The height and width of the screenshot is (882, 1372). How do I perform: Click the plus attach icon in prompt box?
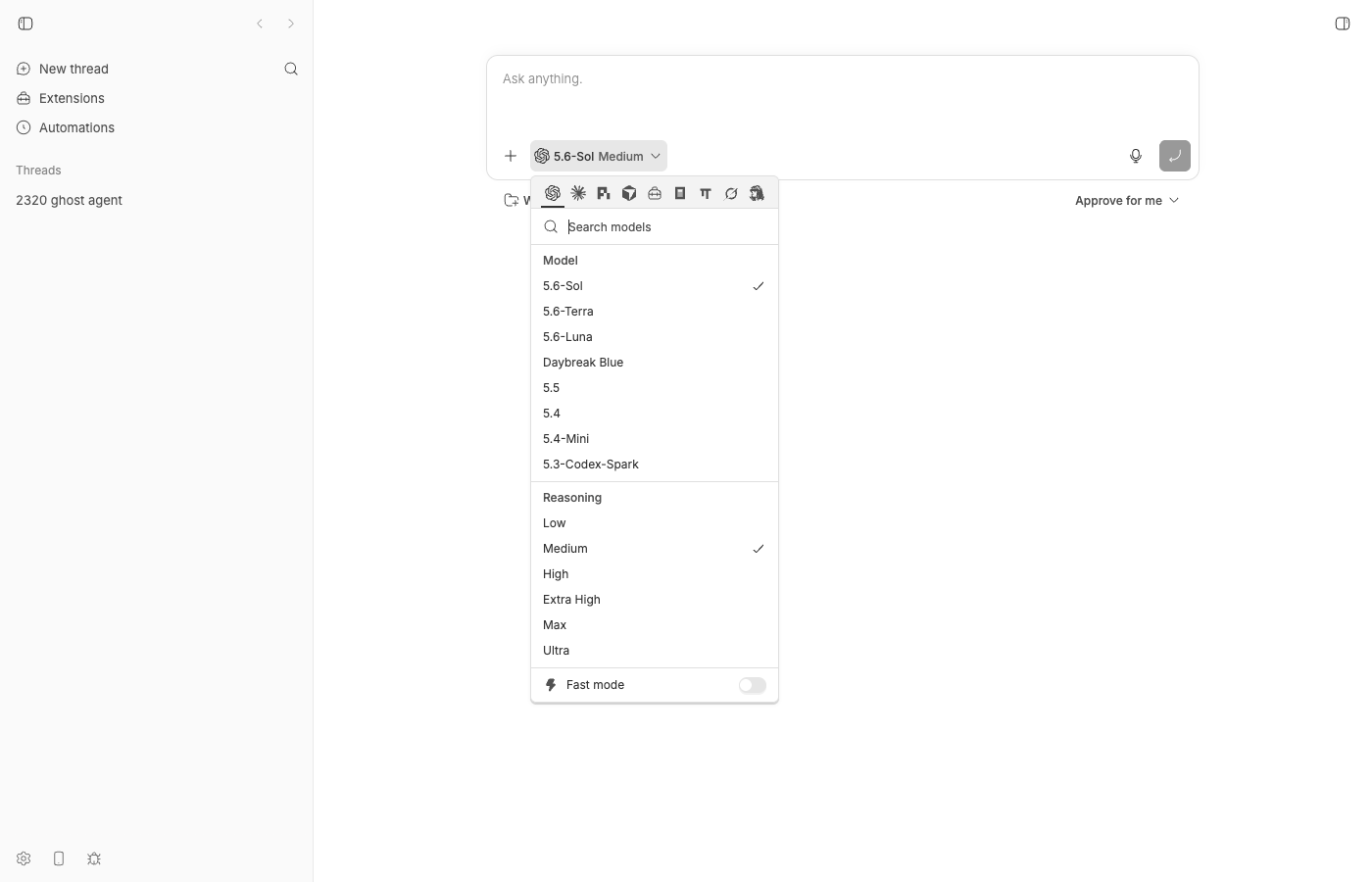pyautogui.click(x=511, y=156)
